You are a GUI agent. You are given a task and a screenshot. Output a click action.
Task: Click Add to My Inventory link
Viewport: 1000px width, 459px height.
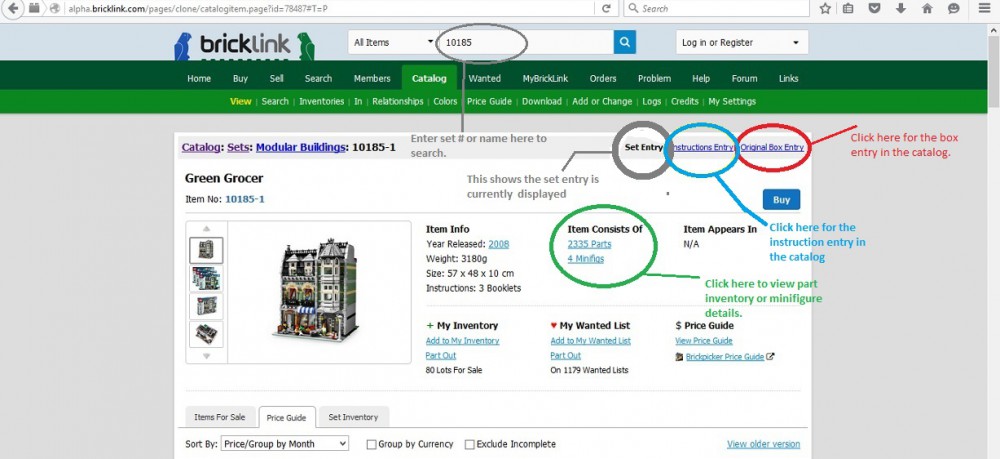[462, 341]
